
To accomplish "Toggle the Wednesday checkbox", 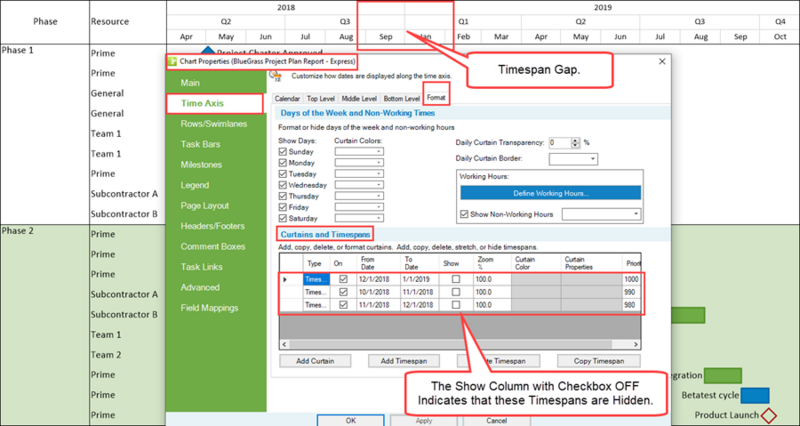I will click(x=283, y=185).
